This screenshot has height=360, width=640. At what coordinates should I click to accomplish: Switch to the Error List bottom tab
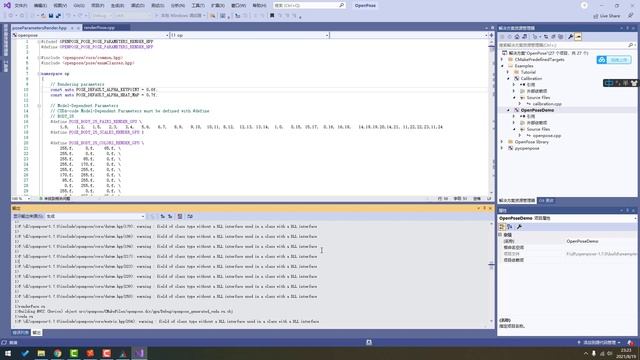coord(20,333)
